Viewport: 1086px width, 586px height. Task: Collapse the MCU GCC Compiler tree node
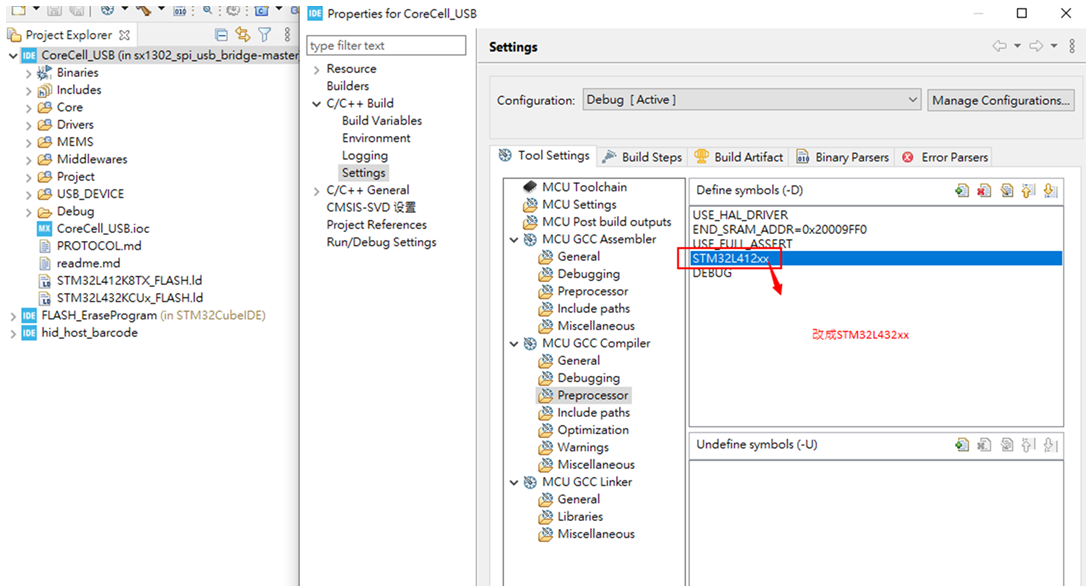pyautogui.click(x=514, y=343)
